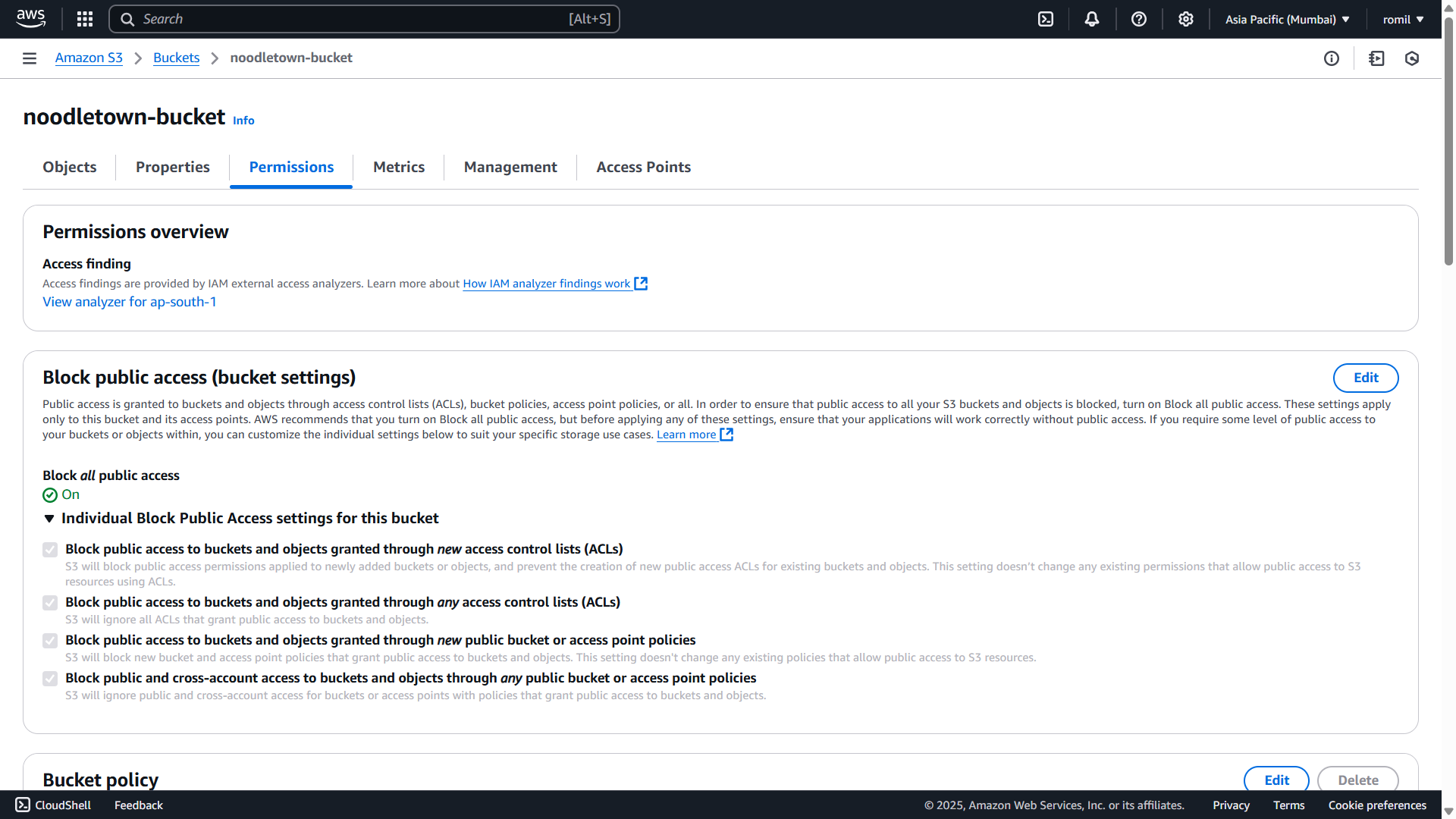1456x819 pixels.
Task: Click into the AWS Search field
Action: pos(364,19)
